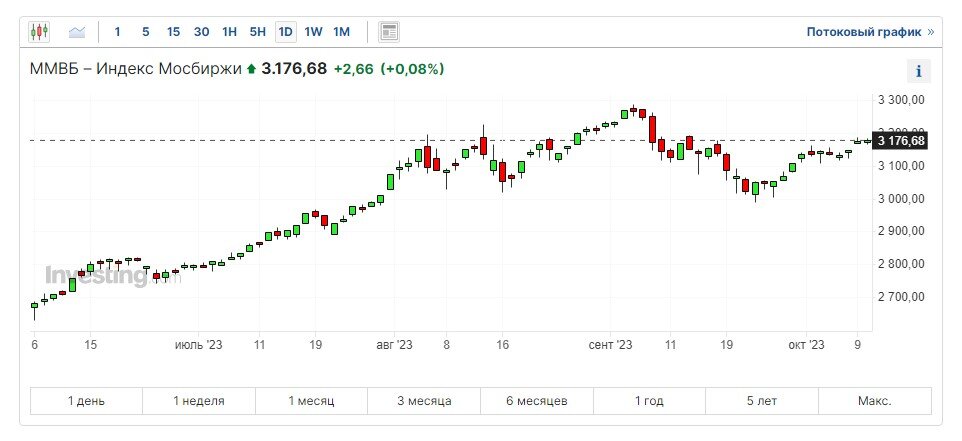This screenshot has height=441, width=962.
Task: Select the 1H interval
Action: [x=229, y=32]
